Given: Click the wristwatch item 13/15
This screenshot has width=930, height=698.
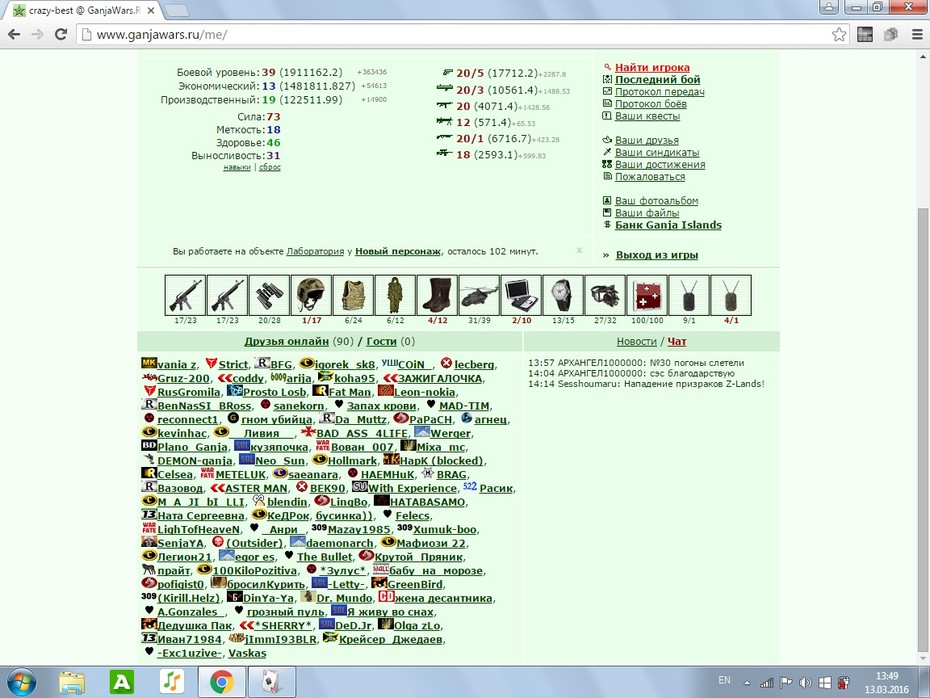Looking at the screenshot, I should point(563,295).
